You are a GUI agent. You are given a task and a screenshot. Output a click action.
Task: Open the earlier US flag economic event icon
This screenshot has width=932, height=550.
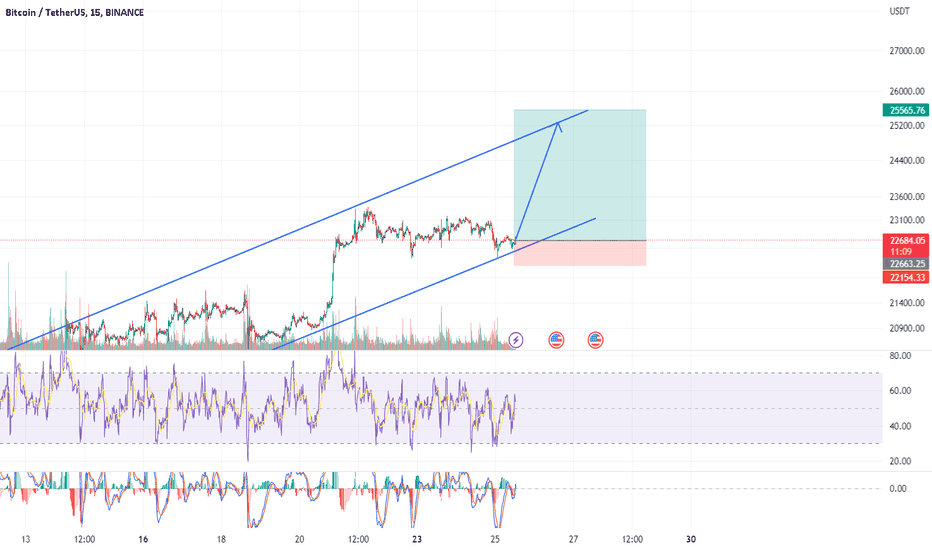[556, 340]
